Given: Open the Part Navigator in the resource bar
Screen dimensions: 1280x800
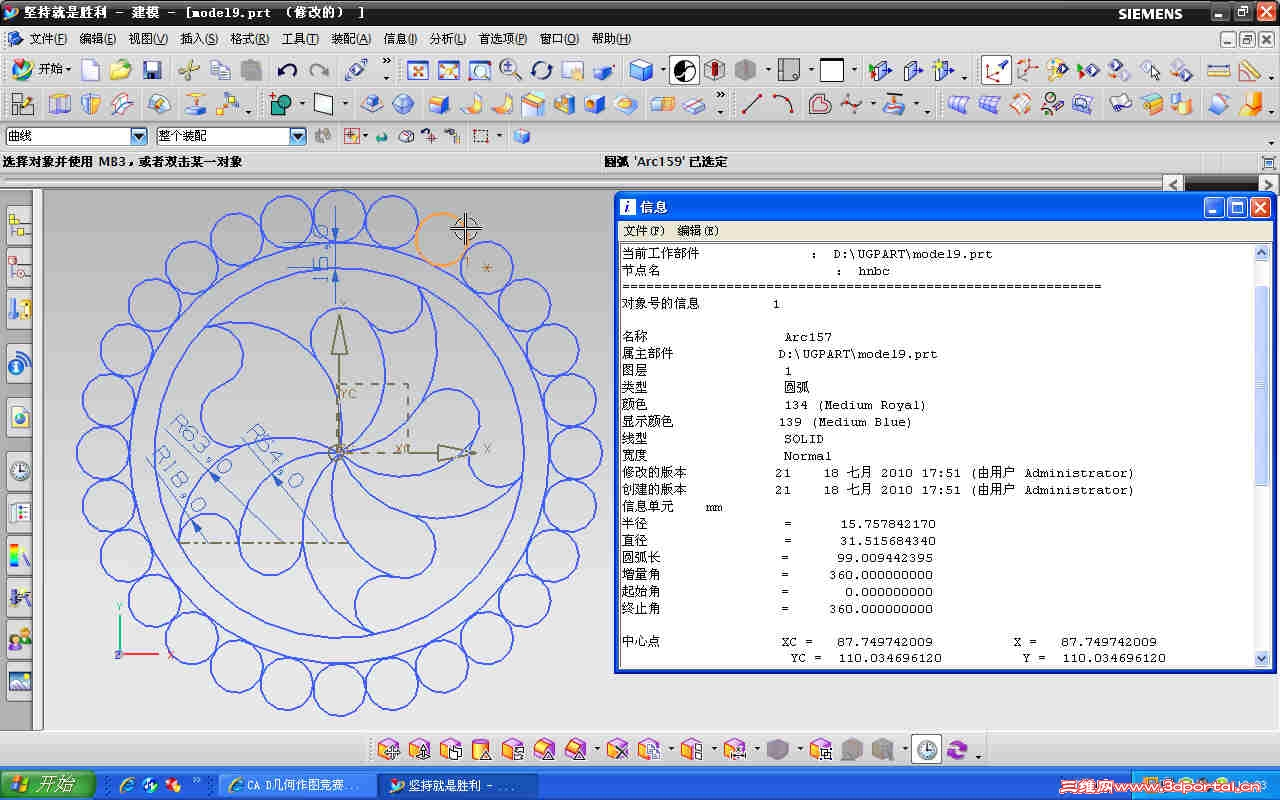Looking at the screenshot, I should tap(19, 308).
